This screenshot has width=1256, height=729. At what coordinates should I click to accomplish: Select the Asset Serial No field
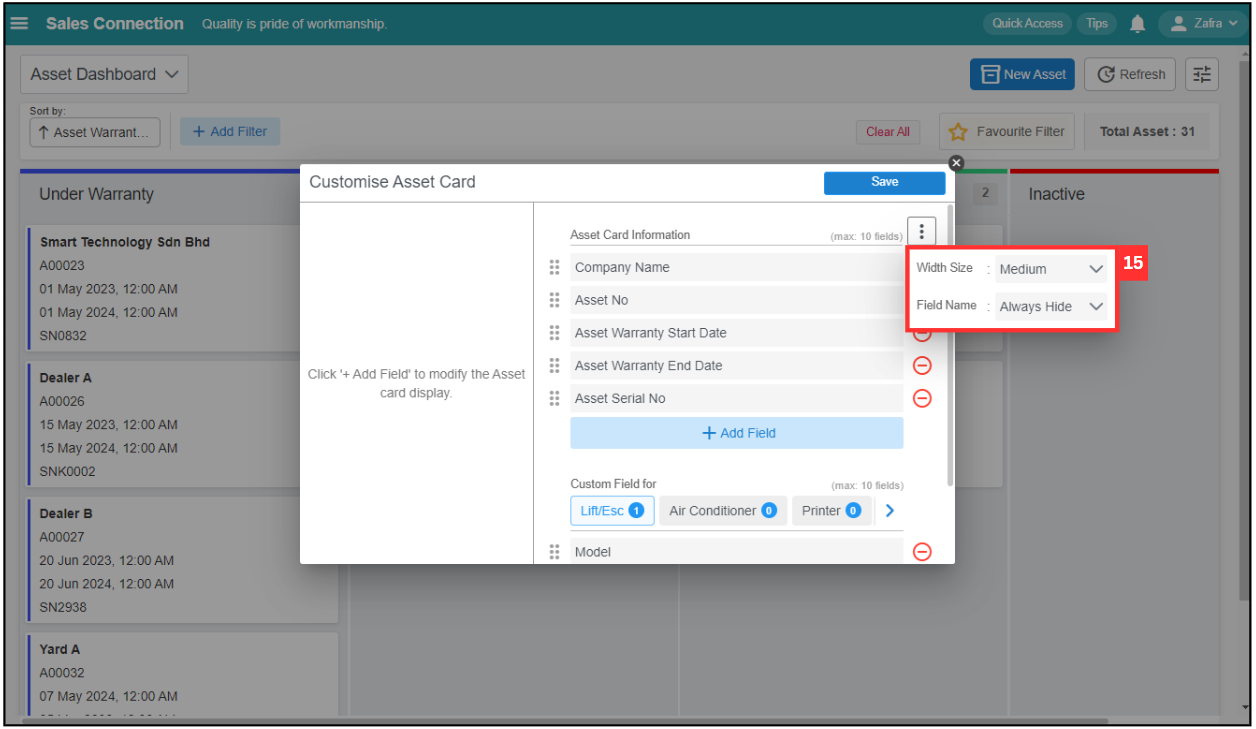(737, 398)
